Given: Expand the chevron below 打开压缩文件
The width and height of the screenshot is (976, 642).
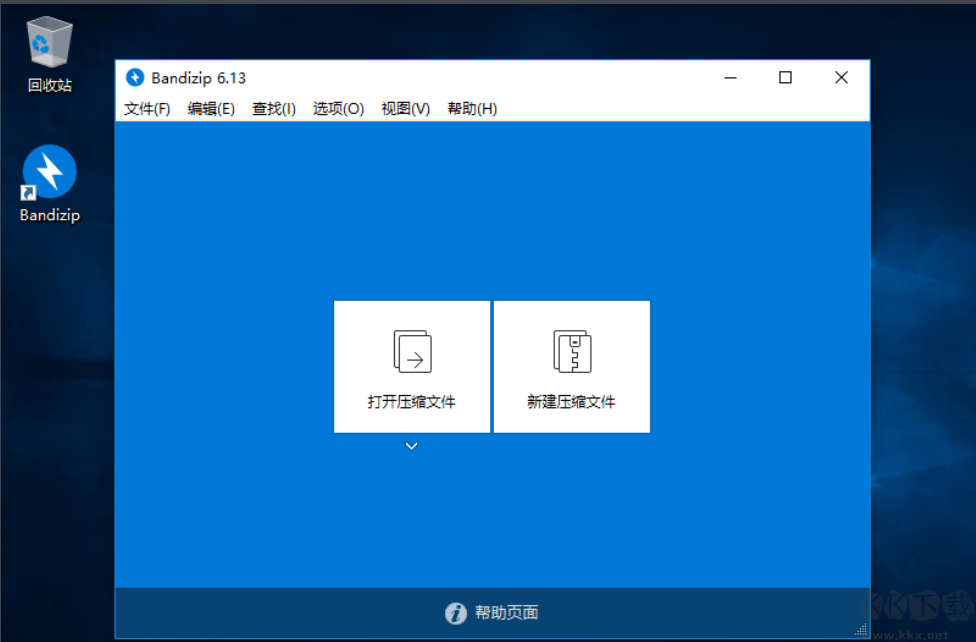Looking at the screenshot, I should pos(411,445).
